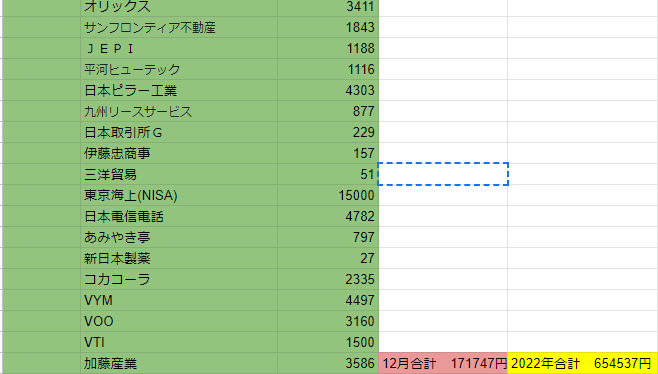Click the value 51 cell

click(x=328, y=174)
